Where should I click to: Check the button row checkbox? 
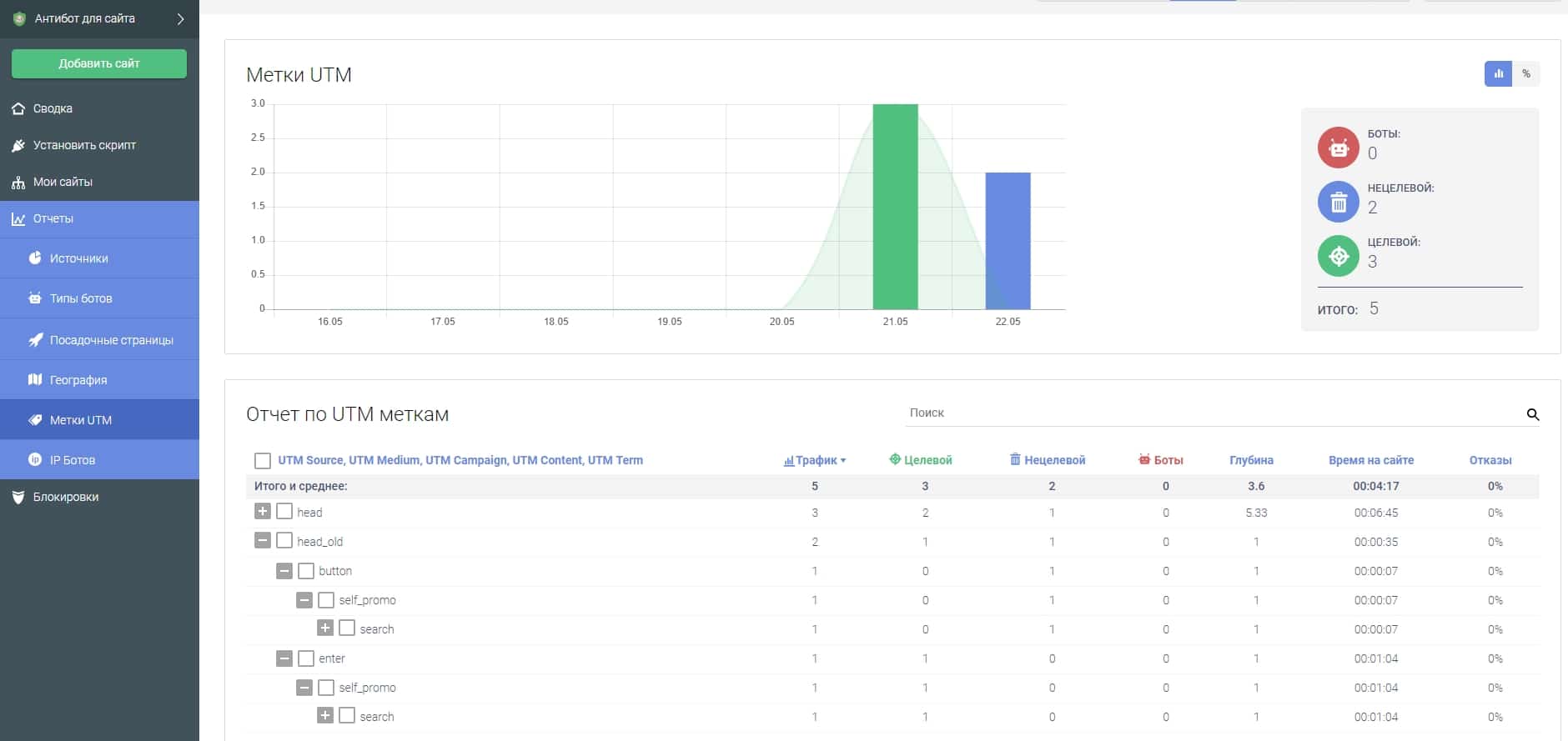pos(306,570)
